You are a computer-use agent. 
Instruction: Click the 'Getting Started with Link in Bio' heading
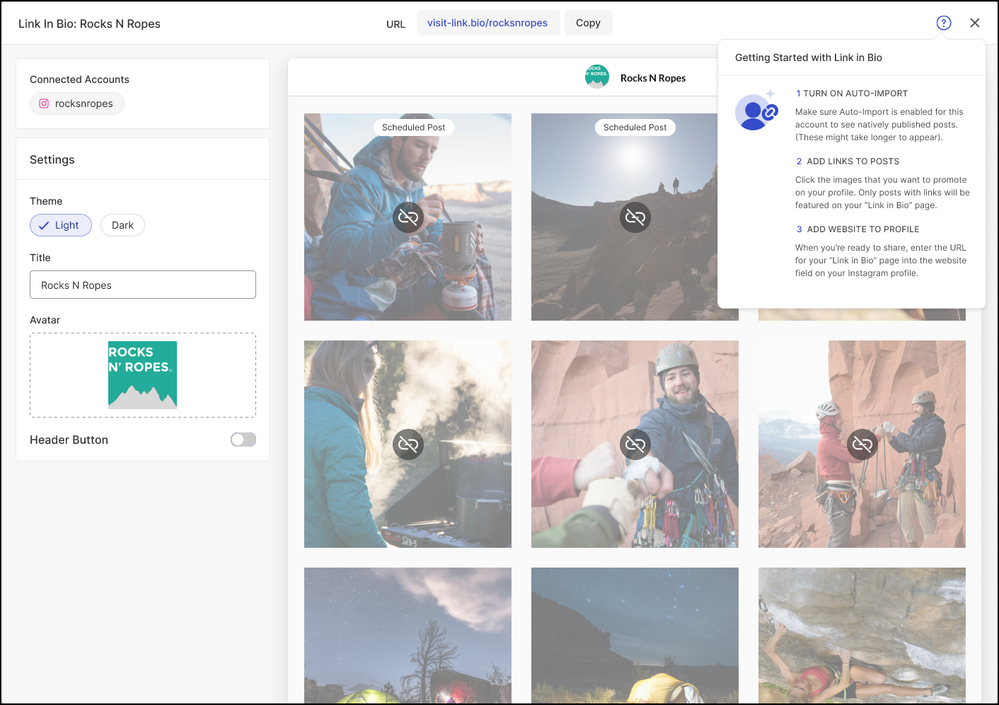click(x=809, y=57)
